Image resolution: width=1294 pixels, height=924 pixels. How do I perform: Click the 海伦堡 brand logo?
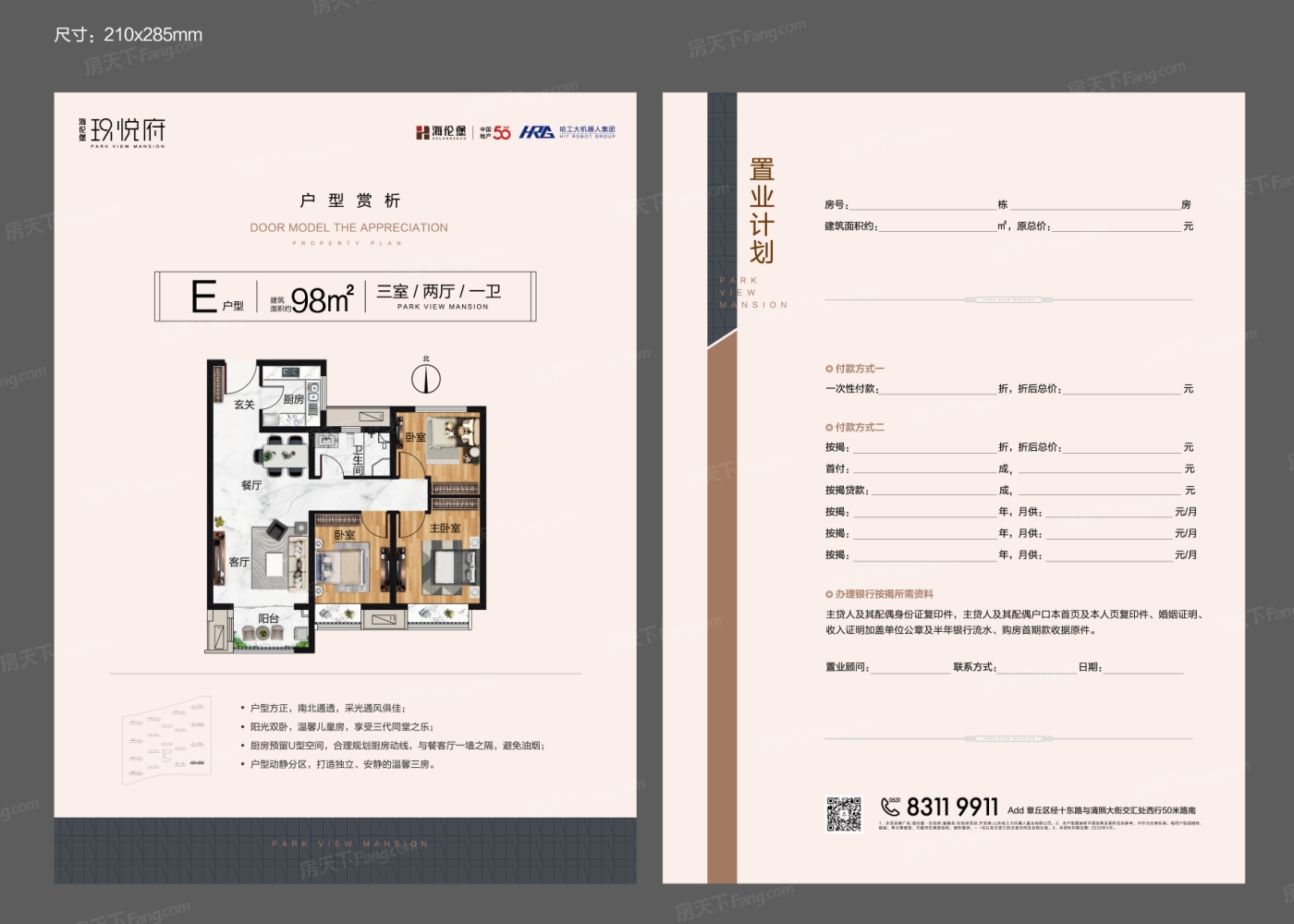pos(442,132)
